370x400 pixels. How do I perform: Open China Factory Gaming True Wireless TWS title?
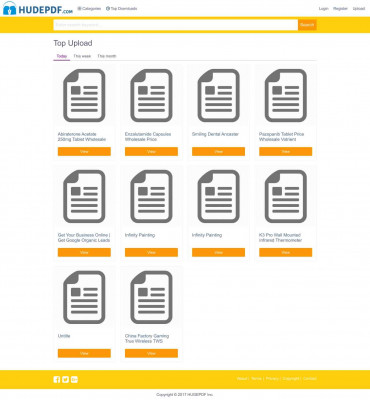coord(147,339)
